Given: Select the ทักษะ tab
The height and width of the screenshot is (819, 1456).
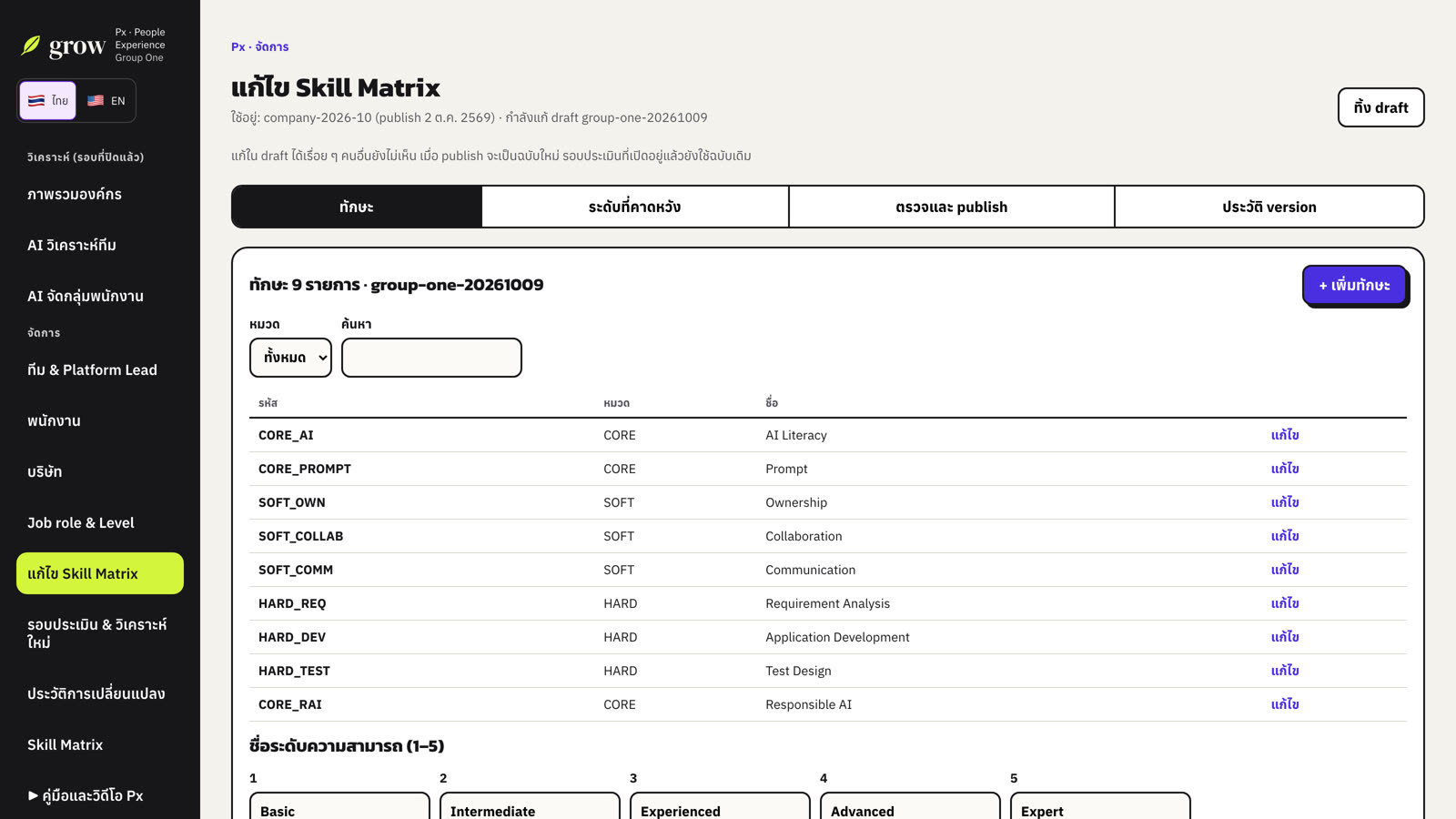Looking at the screenshot, I should [x=357, y=207].
